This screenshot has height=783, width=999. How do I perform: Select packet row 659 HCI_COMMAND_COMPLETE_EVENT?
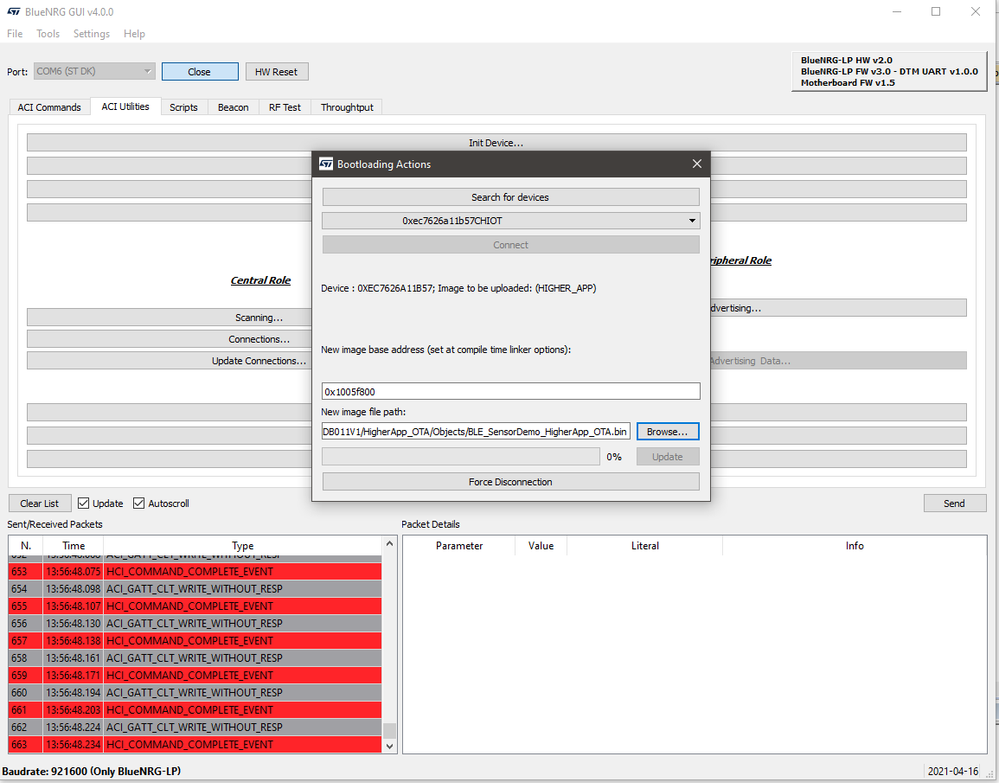coord(195,675)
